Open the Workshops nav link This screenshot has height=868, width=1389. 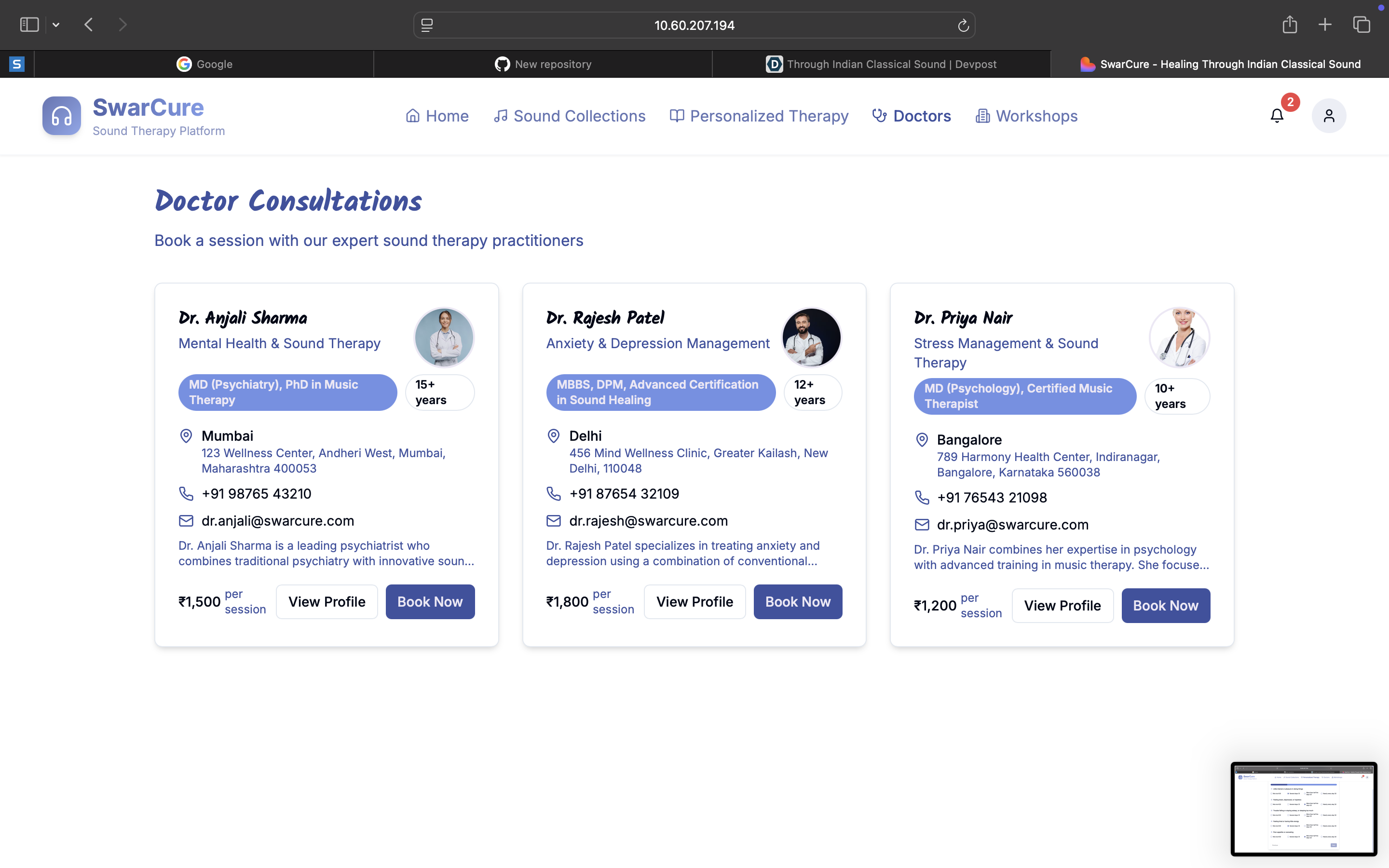click(x=1026, y=116)
